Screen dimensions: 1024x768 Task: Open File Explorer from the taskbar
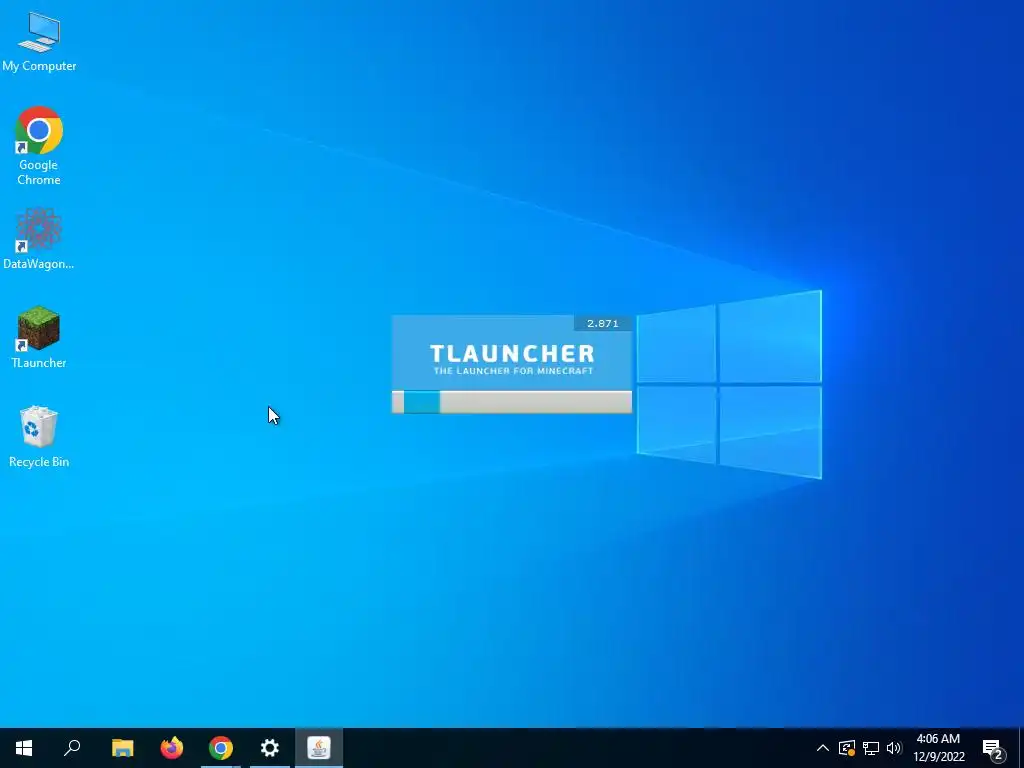(122, 748)
